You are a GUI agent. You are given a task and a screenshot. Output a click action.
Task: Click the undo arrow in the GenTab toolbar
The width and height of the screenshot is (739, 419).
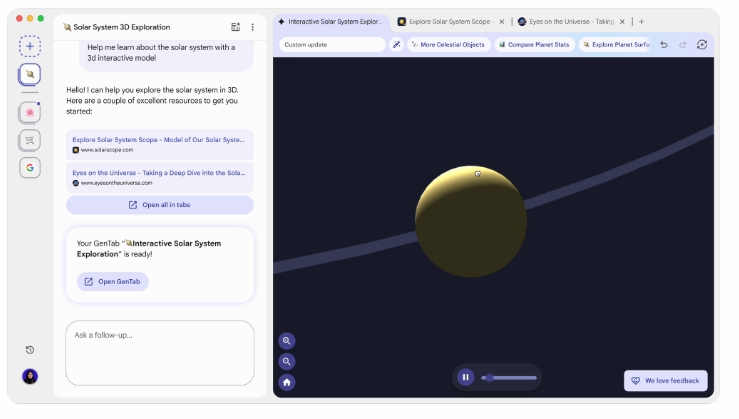pyautogui.click(x=663, y=44)
